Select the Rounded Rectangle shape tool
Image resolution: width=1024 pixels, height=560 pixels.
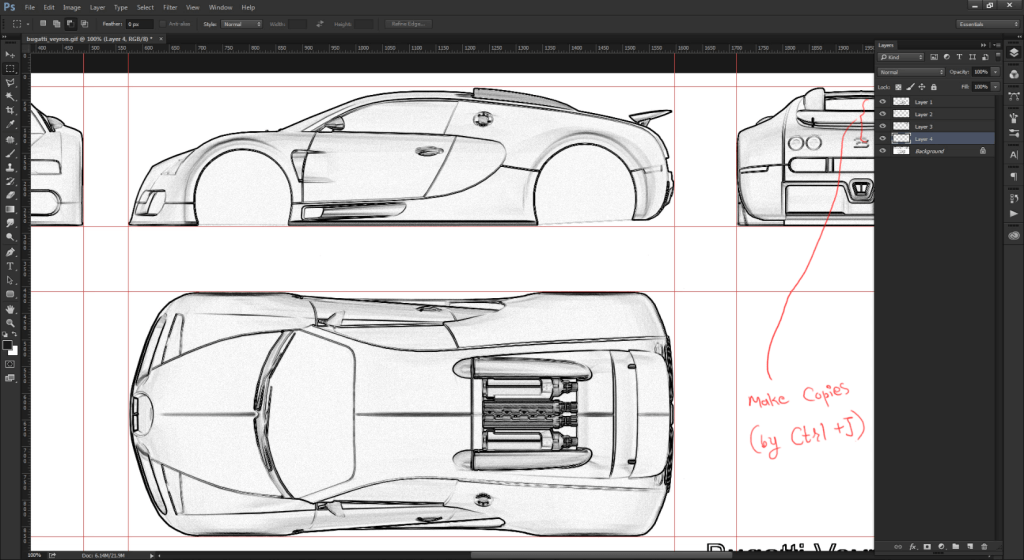coord(10,294)
